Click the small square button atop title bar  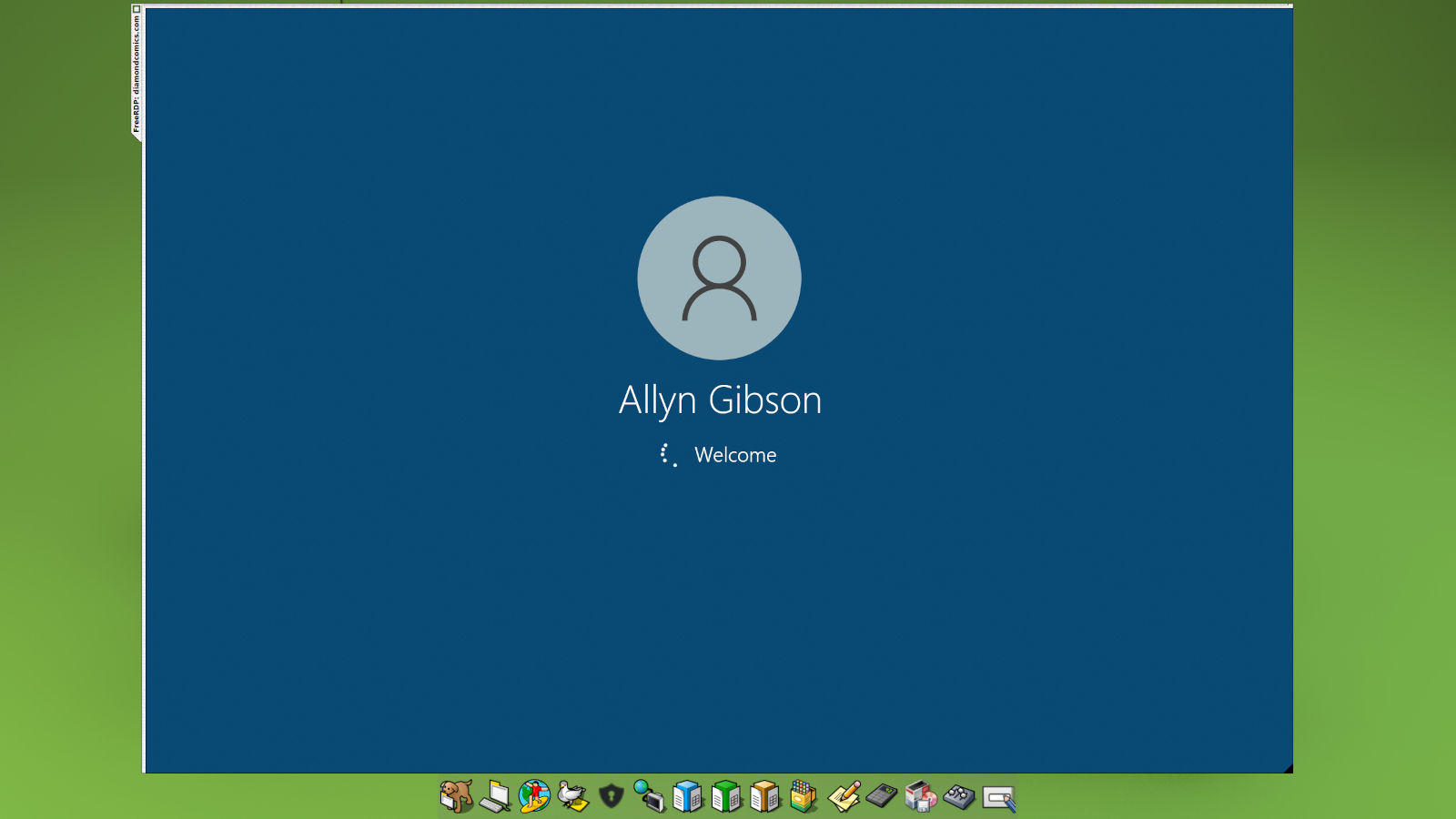(x=136, y=9)
